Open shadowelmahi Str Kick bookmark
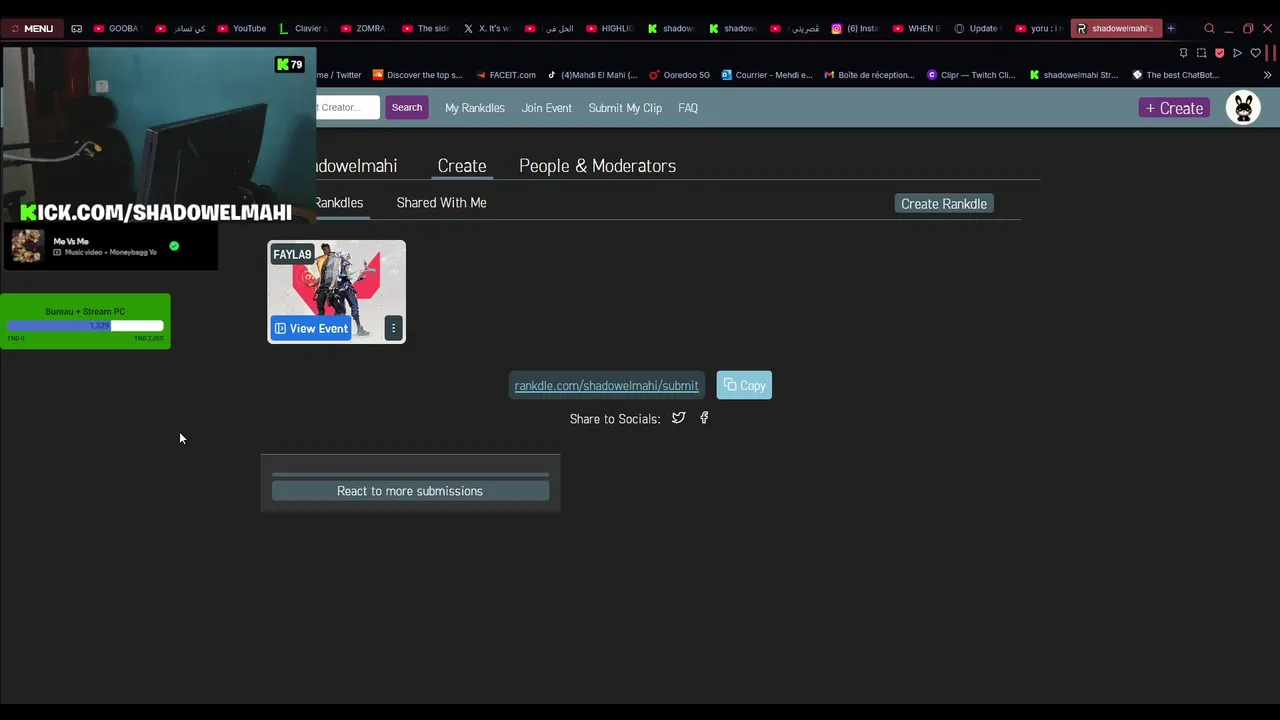Viewport: 1280px width, 720px height. [1074, 75]
